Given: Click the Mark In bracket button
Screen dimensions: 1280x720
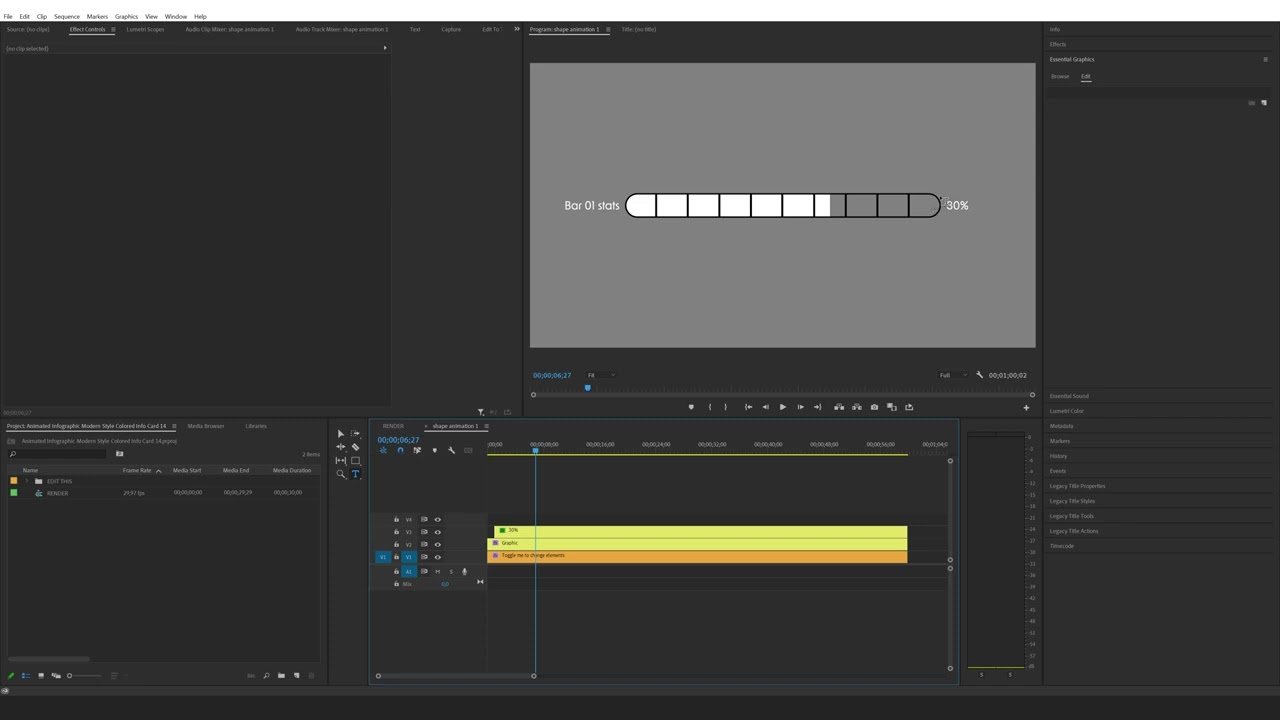Looking at the screenshot, I should click(710, 407).
